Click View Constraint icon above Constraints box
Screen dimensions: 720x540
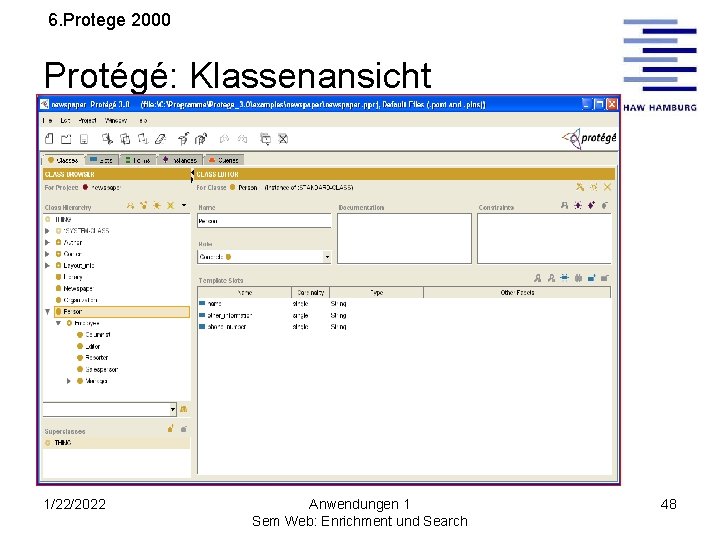(564, 205)
